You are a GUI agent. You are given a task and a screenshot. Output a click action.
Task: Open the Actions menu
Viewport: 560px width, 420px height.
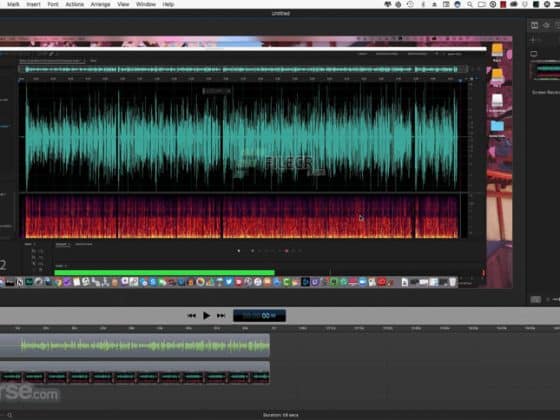(74, 4)
